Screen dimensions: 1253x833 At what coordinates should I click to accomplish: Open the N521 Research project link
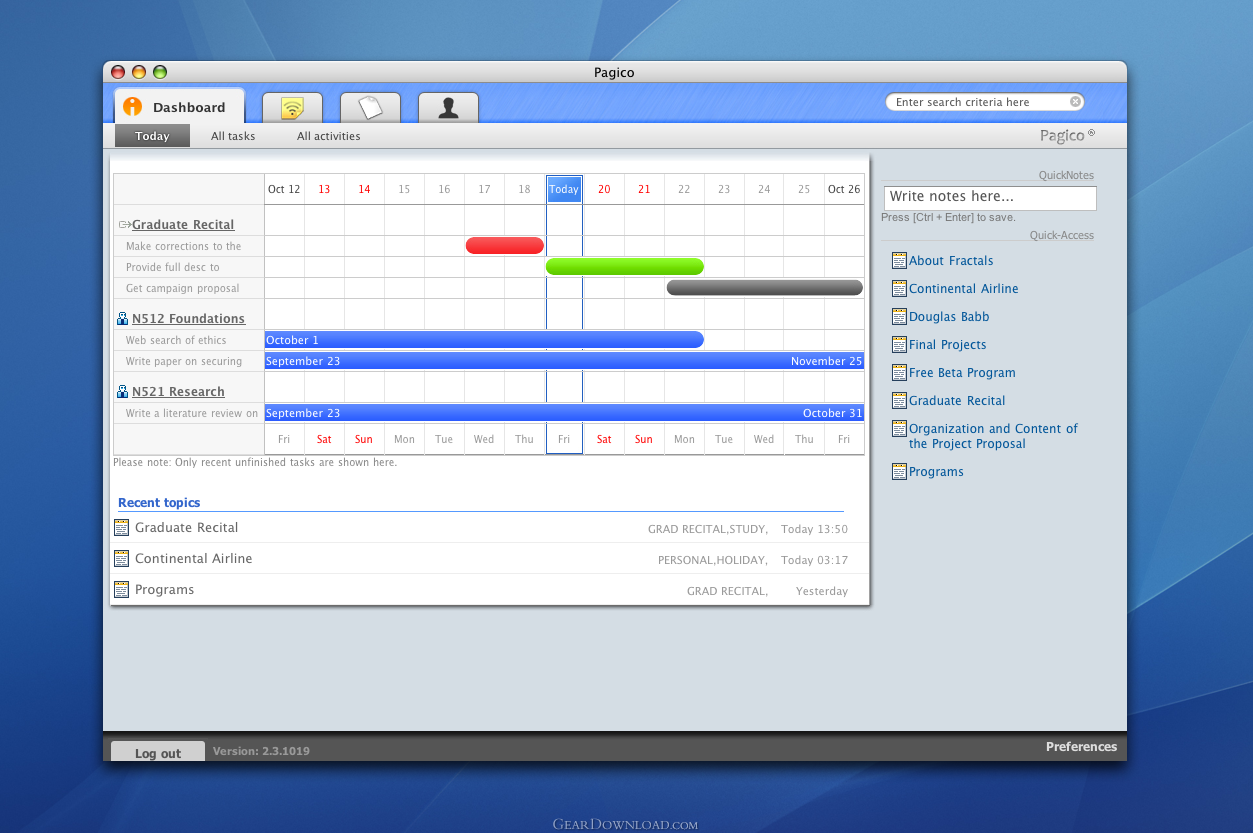point(178,392)
